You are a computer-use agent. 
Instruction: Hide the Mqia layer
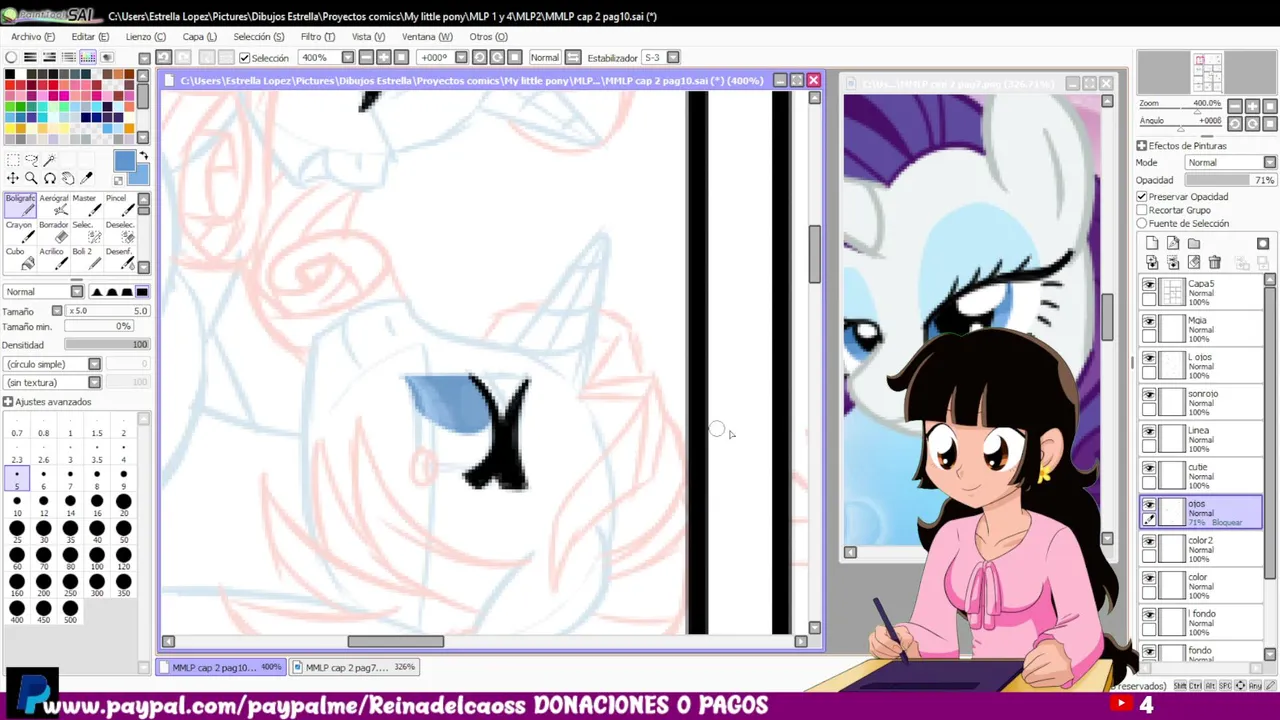1149,322
